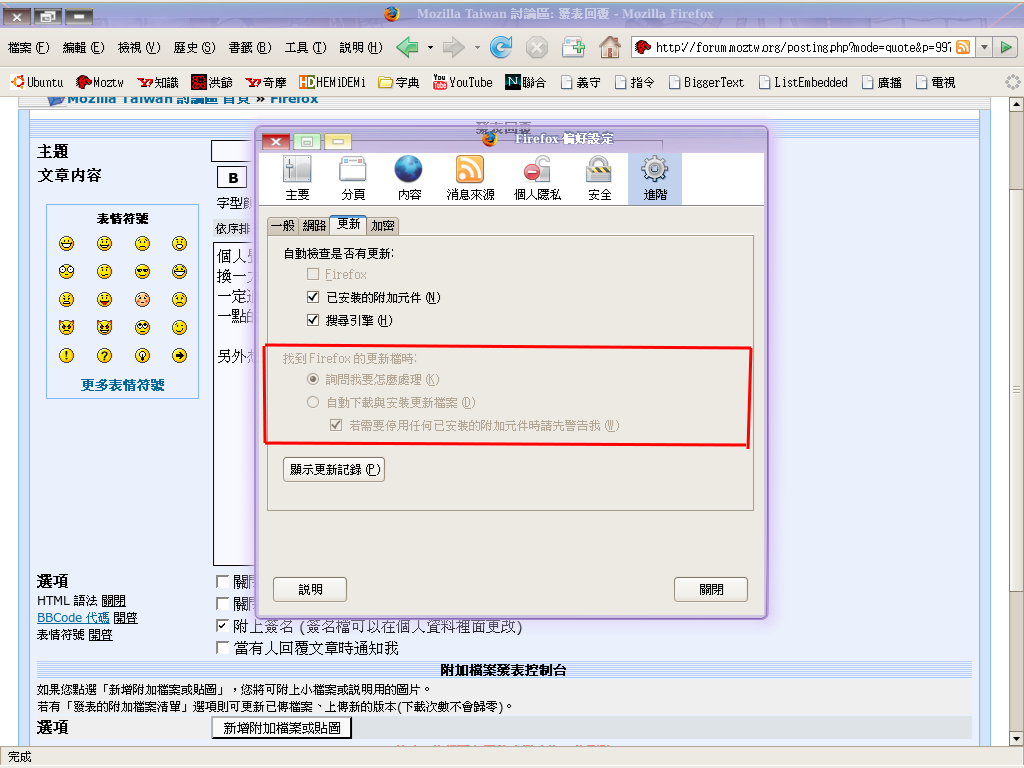This screenshot has width=1024, height=768.
Task: Switch to the 網路 tab
Action: 314,226
